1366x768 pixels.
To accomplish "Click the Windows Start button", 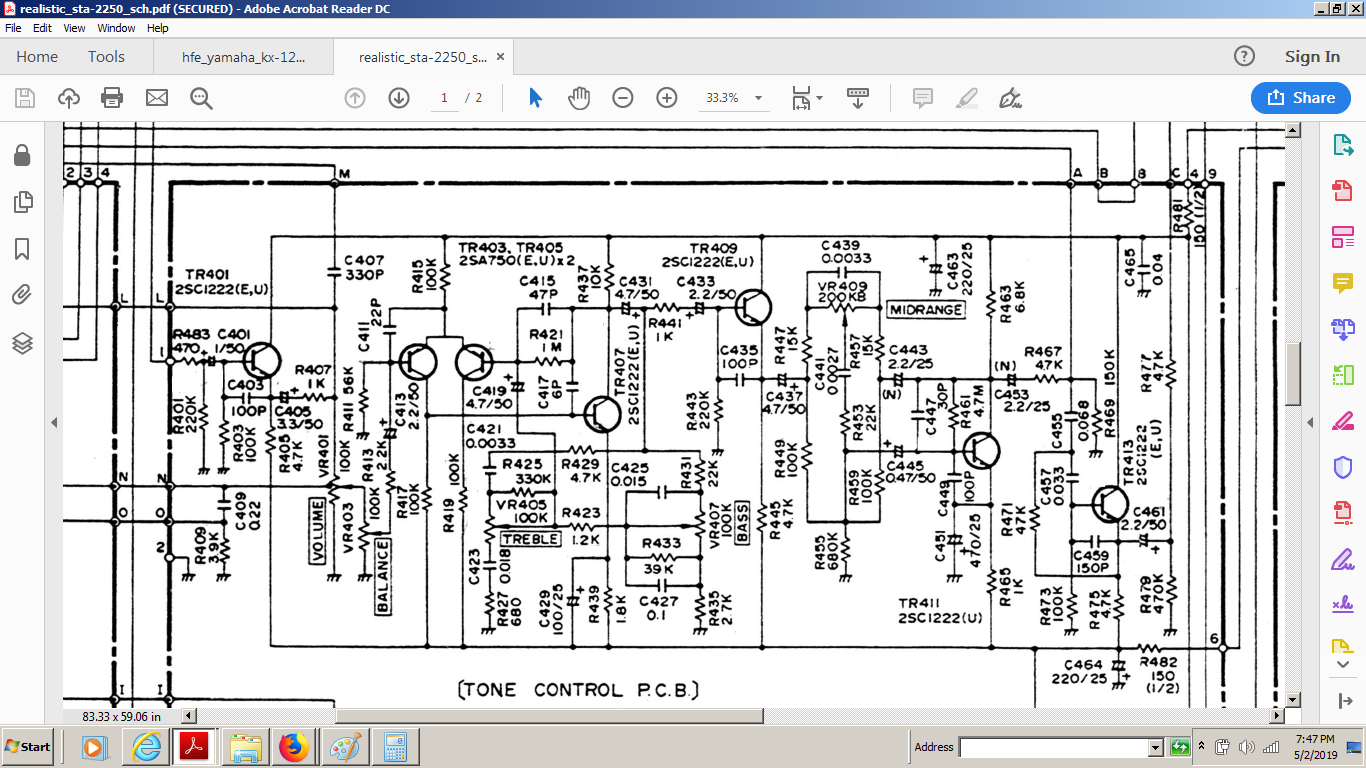I will point(27,747).
